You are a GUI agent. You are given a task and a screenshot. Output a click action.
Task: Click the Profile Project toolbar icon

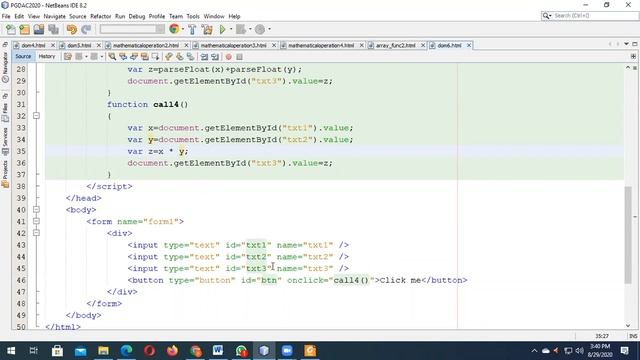tap(260, 29)
